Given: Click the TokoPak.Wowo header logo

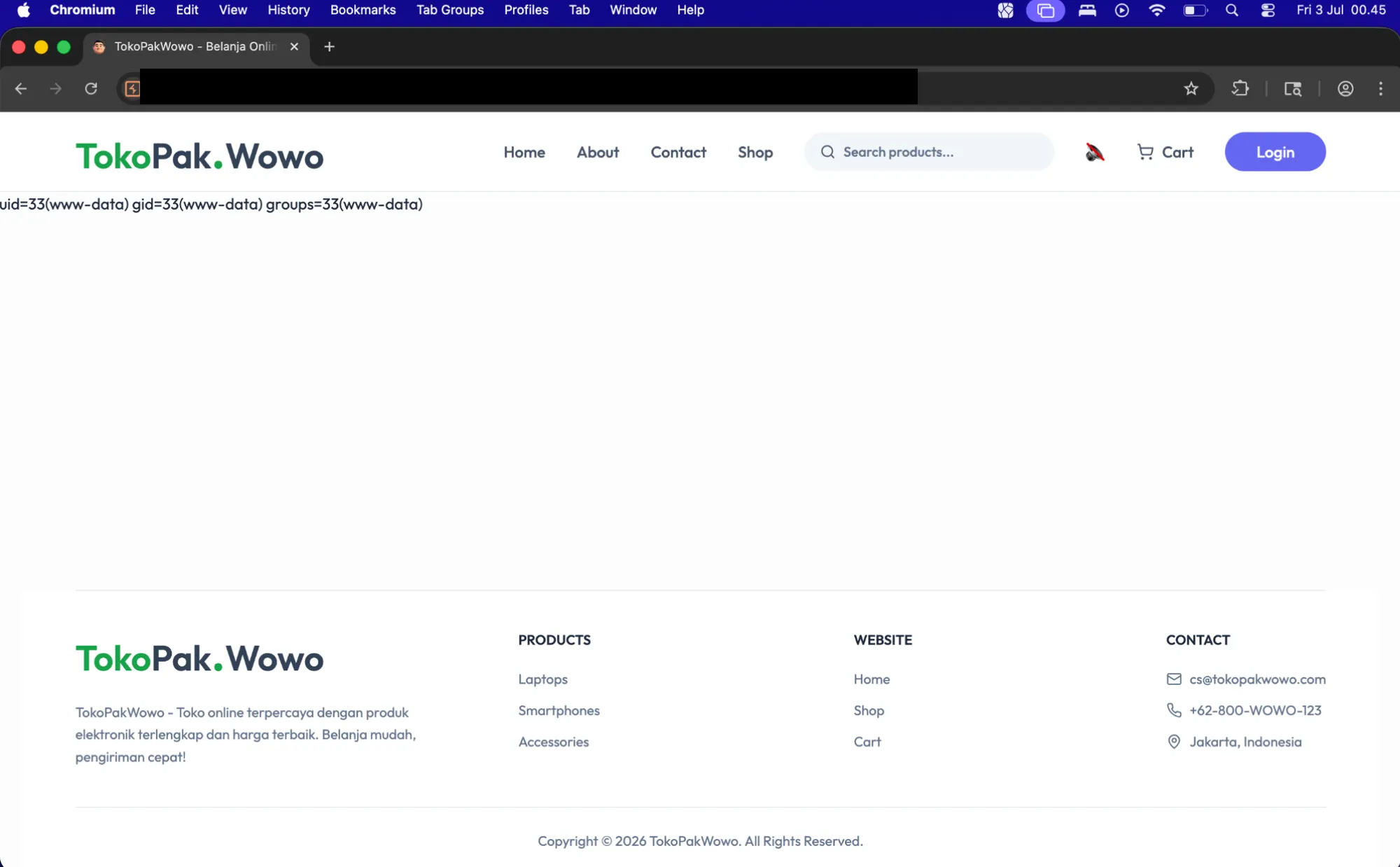Looking at the screenshot, I should [x=199, y=156].
